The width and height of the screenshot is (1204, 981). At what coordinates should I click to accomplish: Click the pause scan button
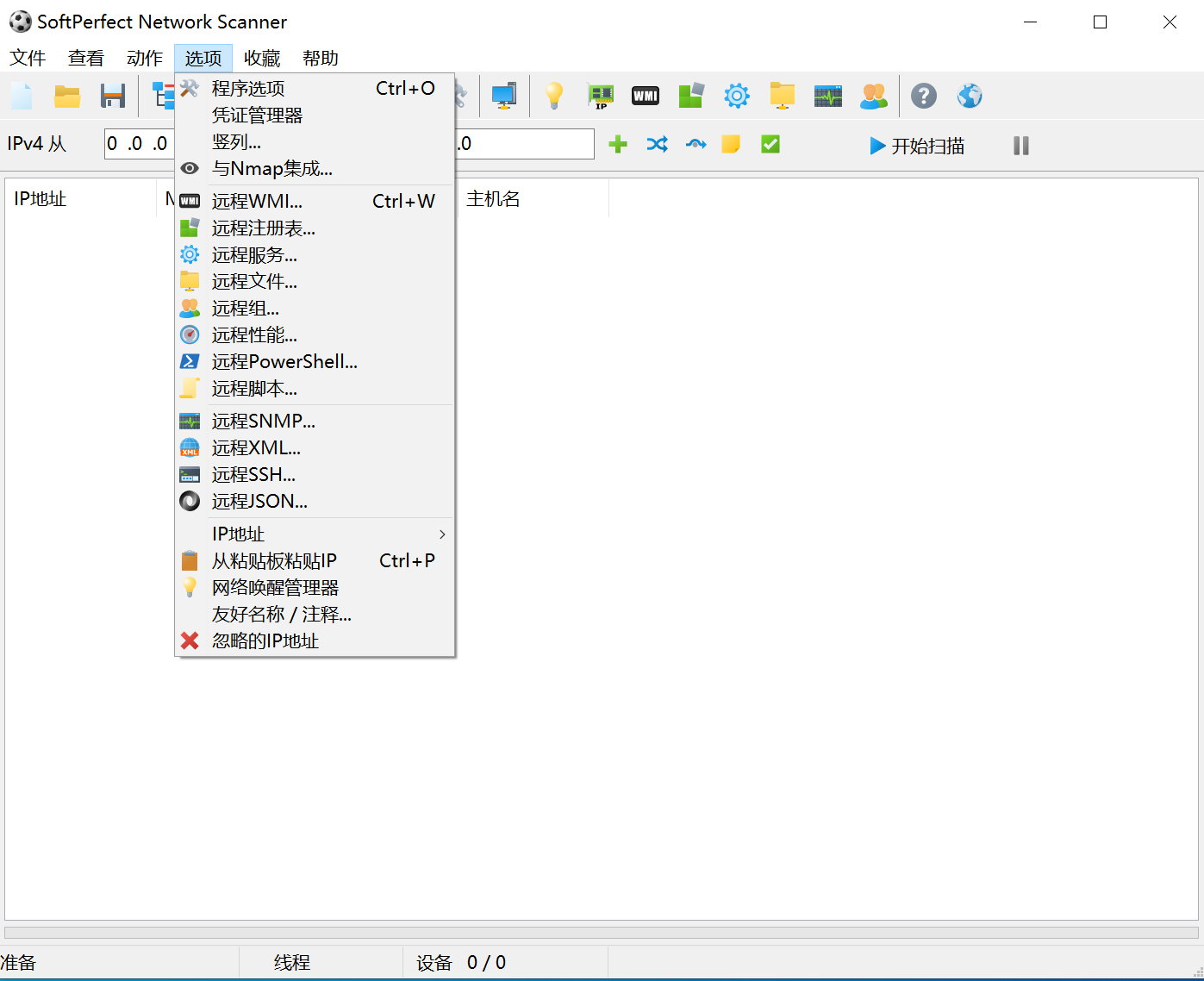point(1021,146)
